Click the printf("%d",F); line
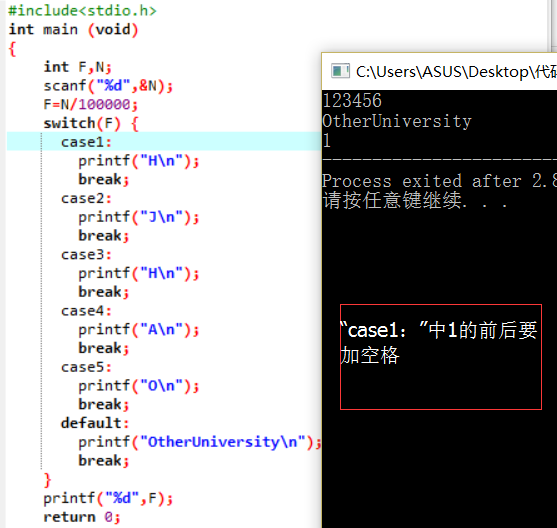The height and width of the screenshot is (528, 557). click(x=108, y=498)
